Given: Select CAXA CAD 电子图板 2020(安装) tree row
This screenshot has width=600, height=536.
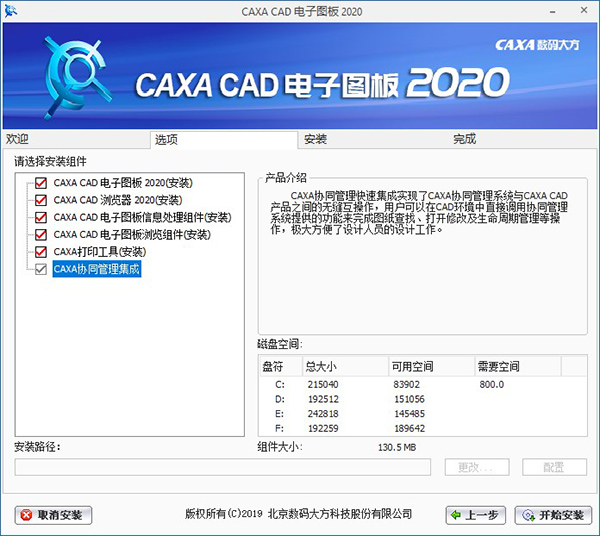Looking at the screenshot, I should click(x=123, y=183).
